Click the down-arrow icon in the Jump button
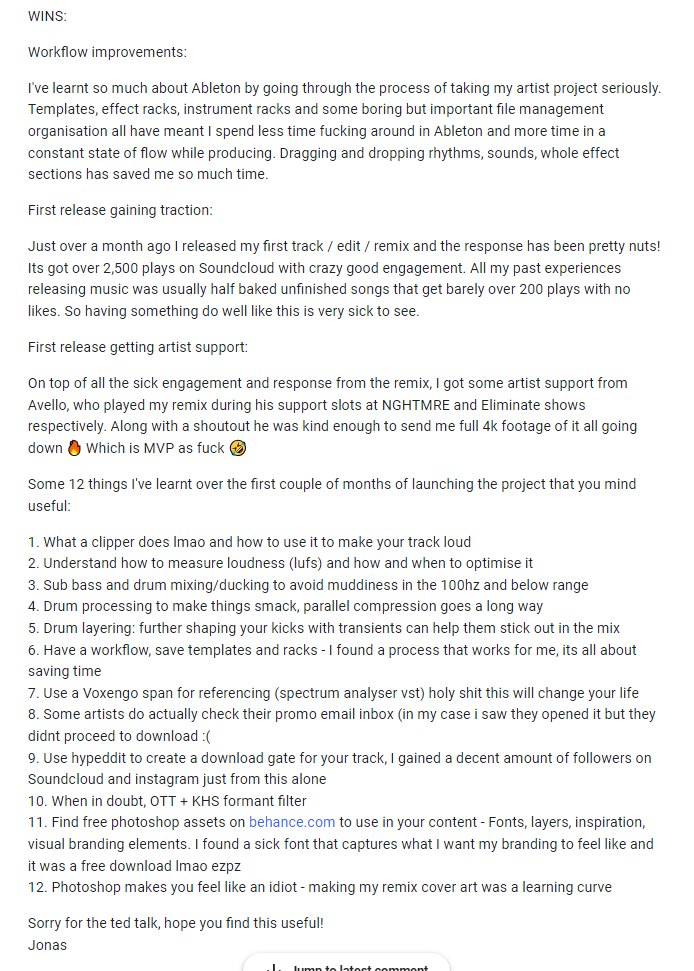This screenshot has height=971, width=694. [273, 967]
